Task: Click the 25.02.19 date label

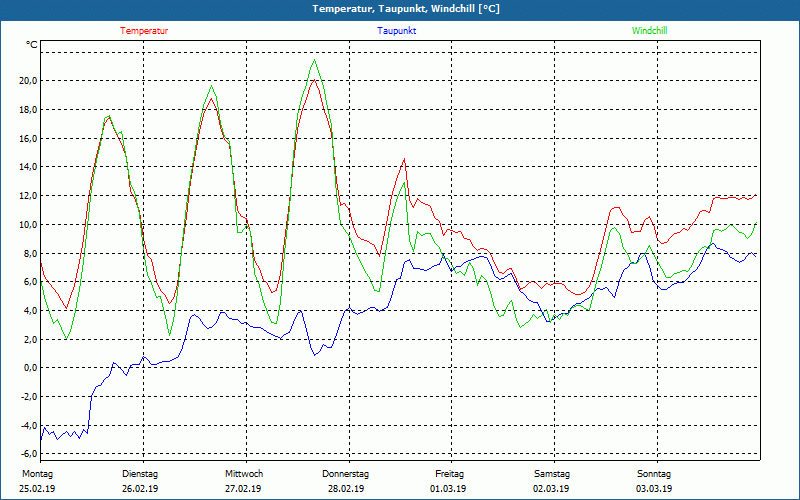Action: [37, 489]
